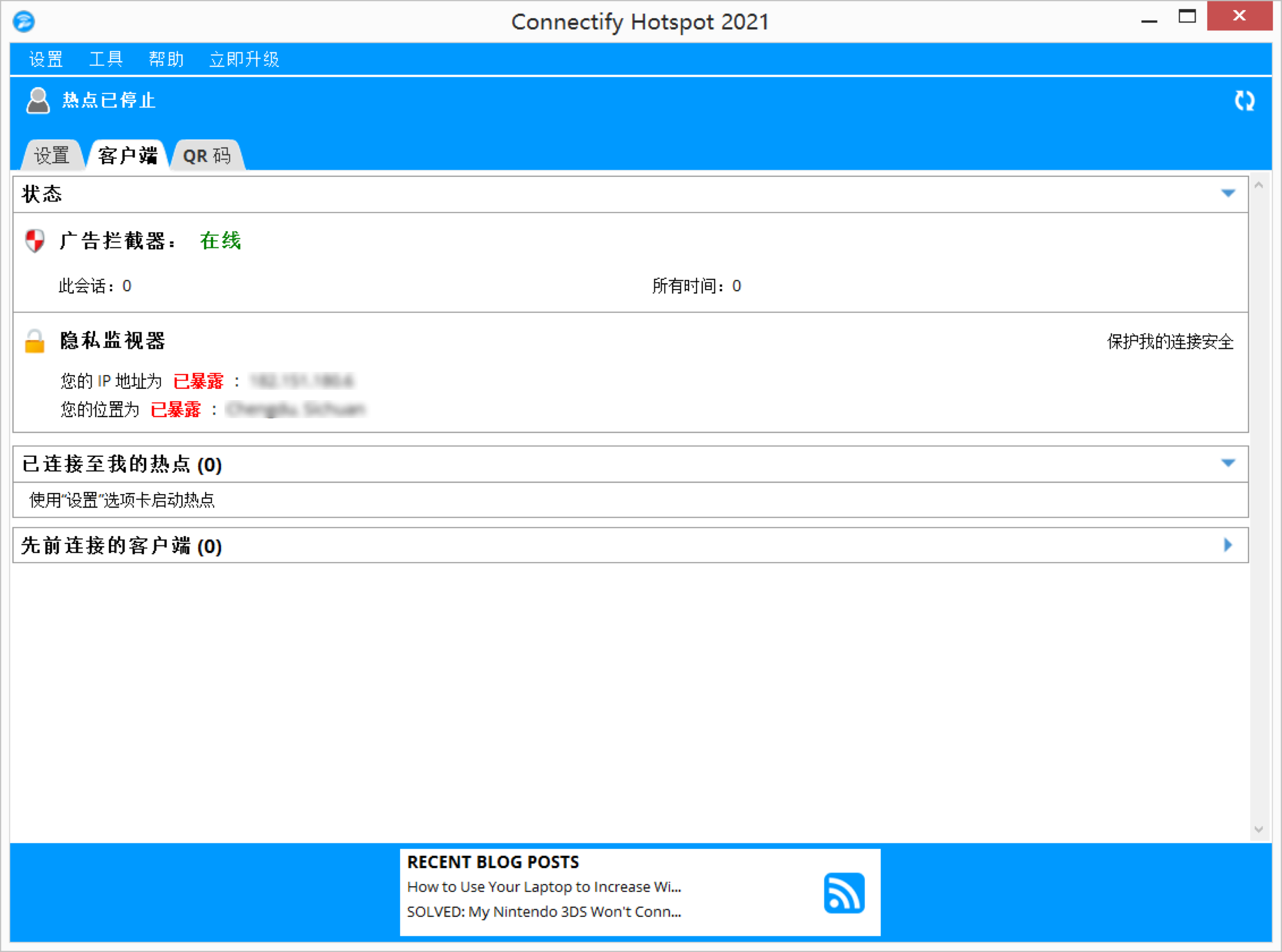Viewport: 1282px width, 952px height.
Task: Select the 客户端 tab
Action: point(127,155)
